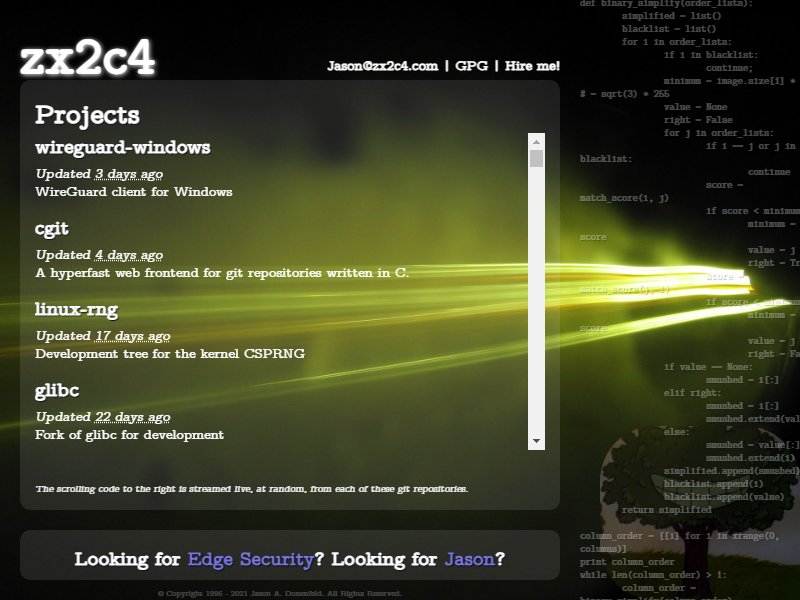This screenshot has height=600, width=800.
Task: Click the projects list scroll down arrow
Action: coord(536,441)
